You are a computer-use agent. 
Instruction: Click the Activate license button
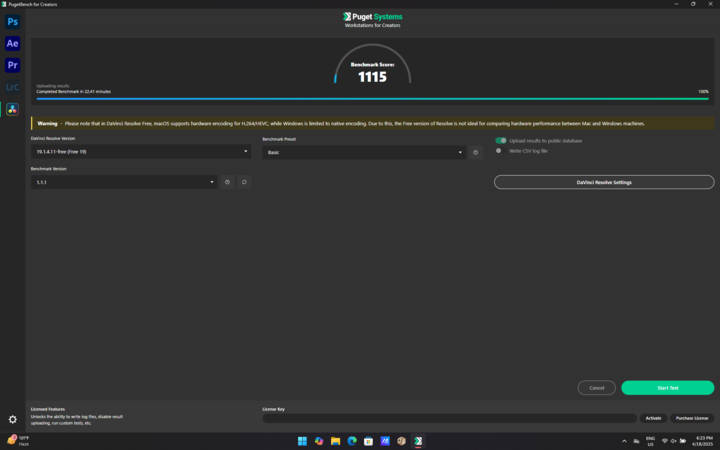653,418
